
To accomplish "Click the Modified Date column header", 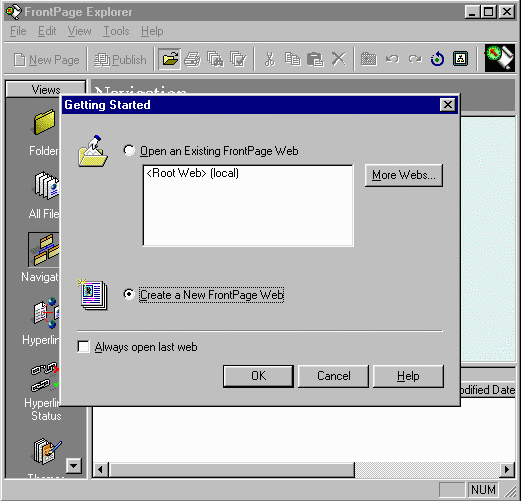I will (x=488, y=389).
